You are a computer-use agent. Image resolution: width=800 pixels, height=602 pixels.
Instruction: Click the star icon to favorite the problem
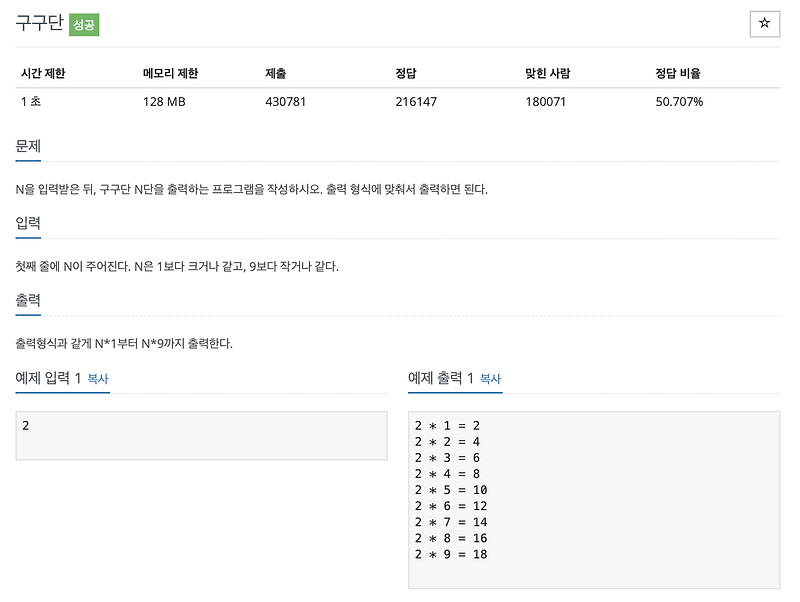click(765, 24)
